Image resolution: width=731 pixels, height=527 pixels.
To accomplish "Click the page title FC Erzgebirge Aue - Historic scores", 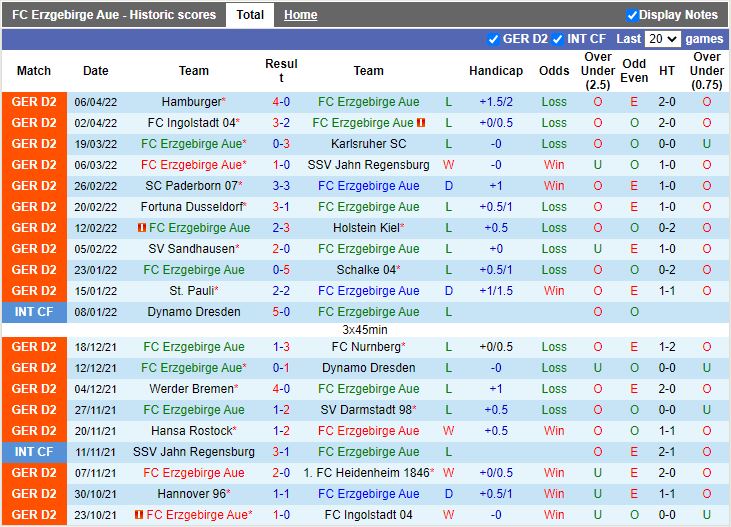I will 114,15.
